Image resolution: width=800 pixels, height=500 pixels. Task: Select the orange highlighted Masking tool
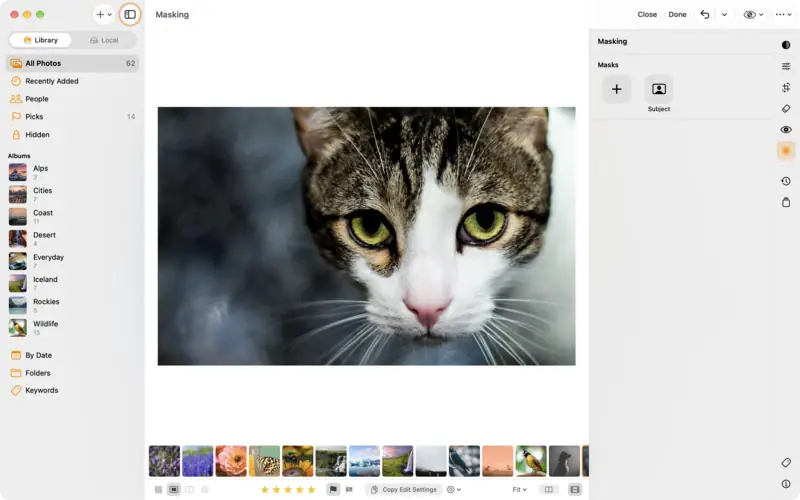[786, 151]
